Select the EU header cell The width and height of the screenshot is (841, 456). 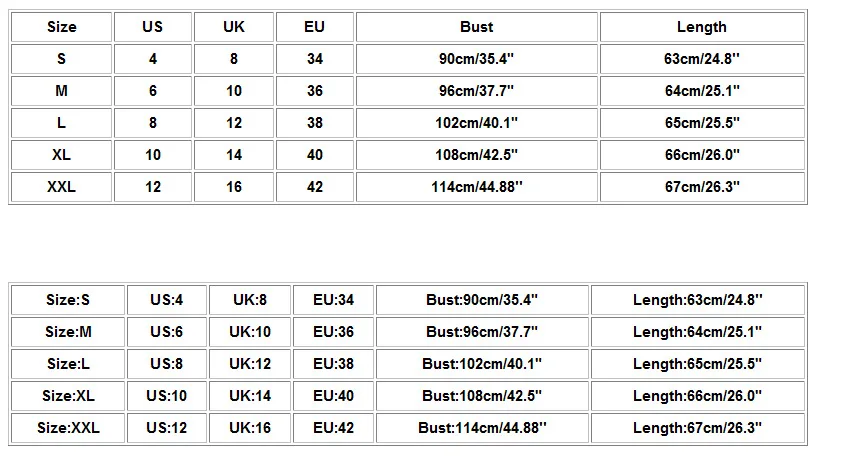click(315, 27)
